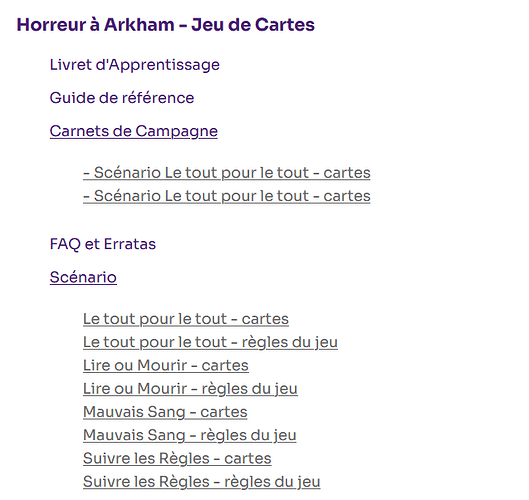Select Lire ou Mourir - règles du jeu
The width and height of the screenshot is (529, 500).
tap(190, 389)
